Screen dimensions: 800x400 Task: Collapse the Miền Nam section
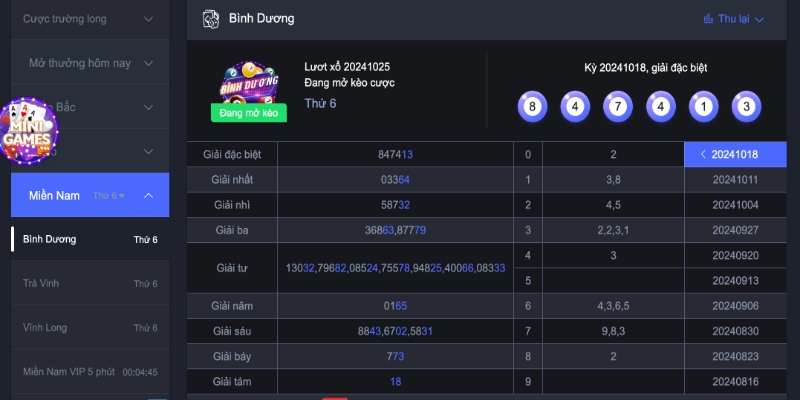pos(149,195)
